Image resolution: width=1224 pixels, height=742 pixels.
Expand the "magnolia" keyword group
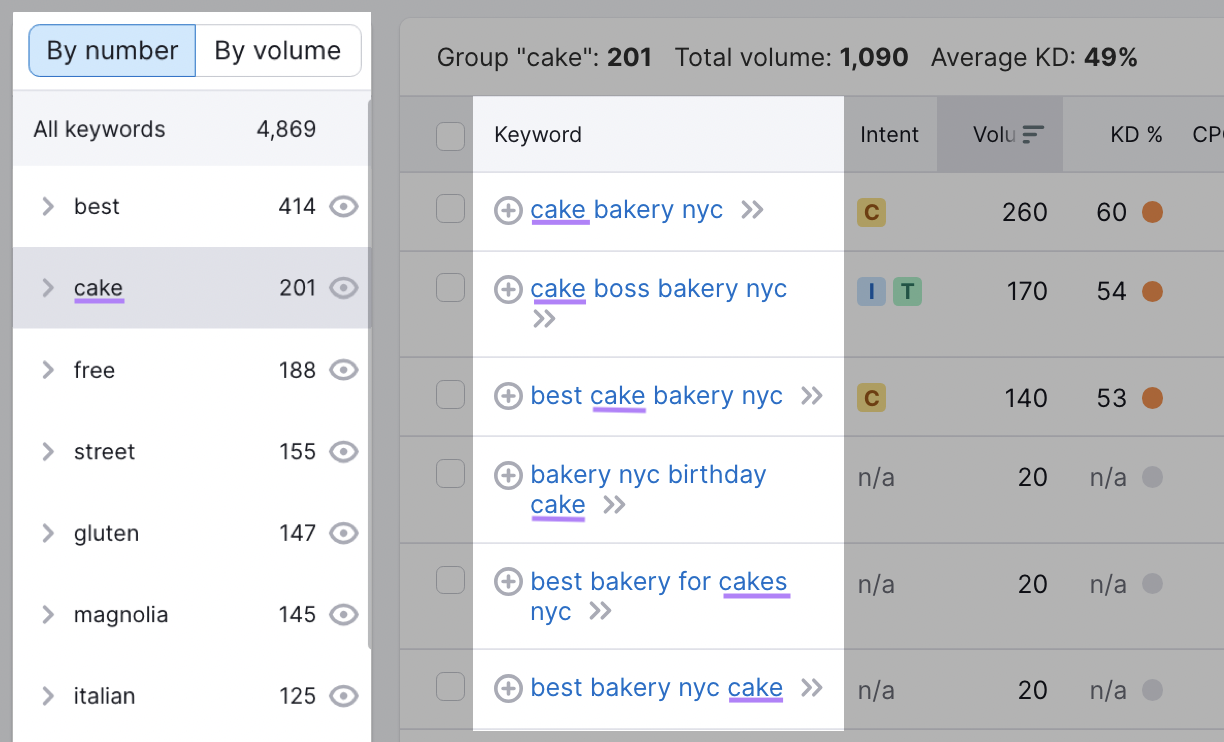(x=46, y=614)
